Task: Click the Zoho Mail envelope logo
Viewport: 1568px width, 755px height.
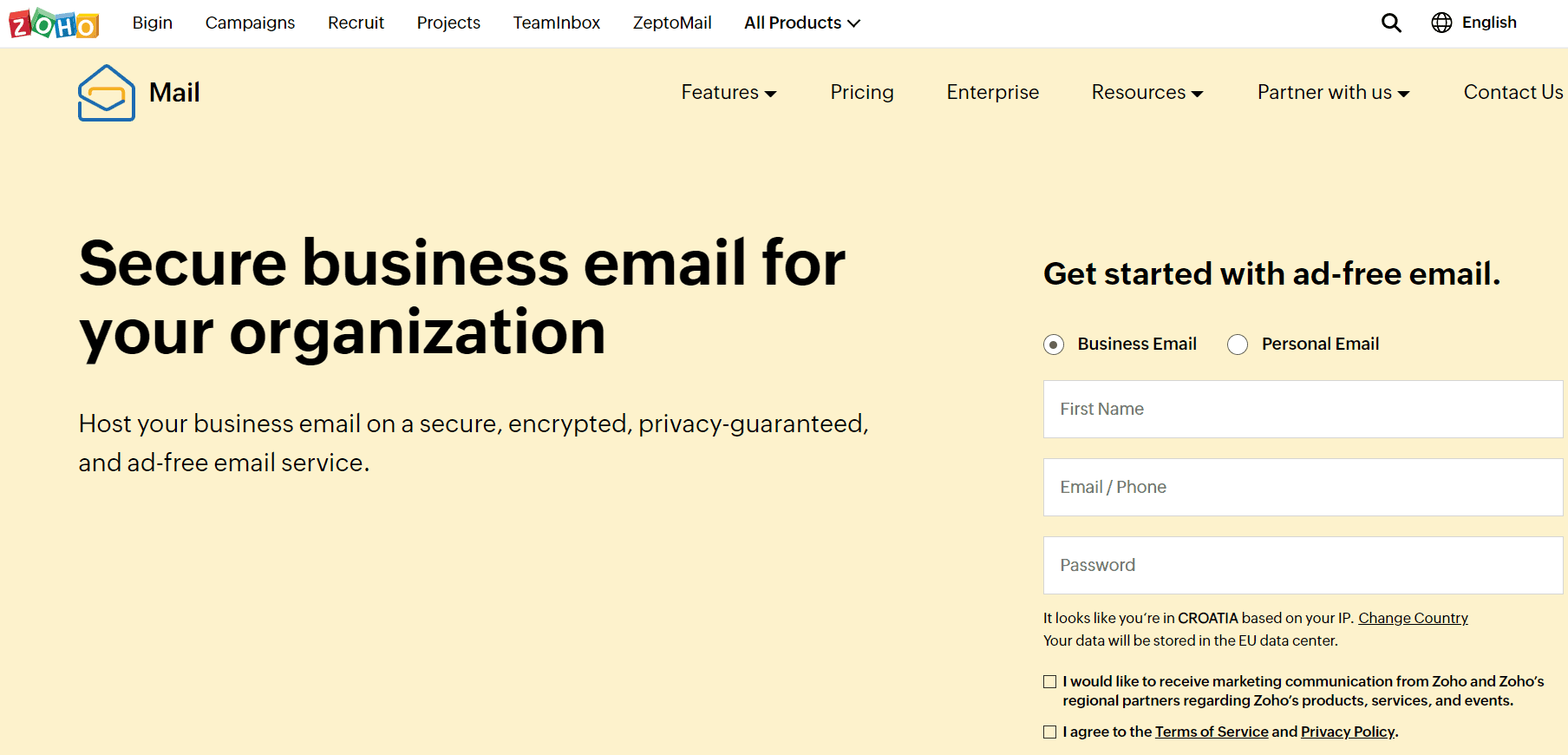Action: point(106,92)
